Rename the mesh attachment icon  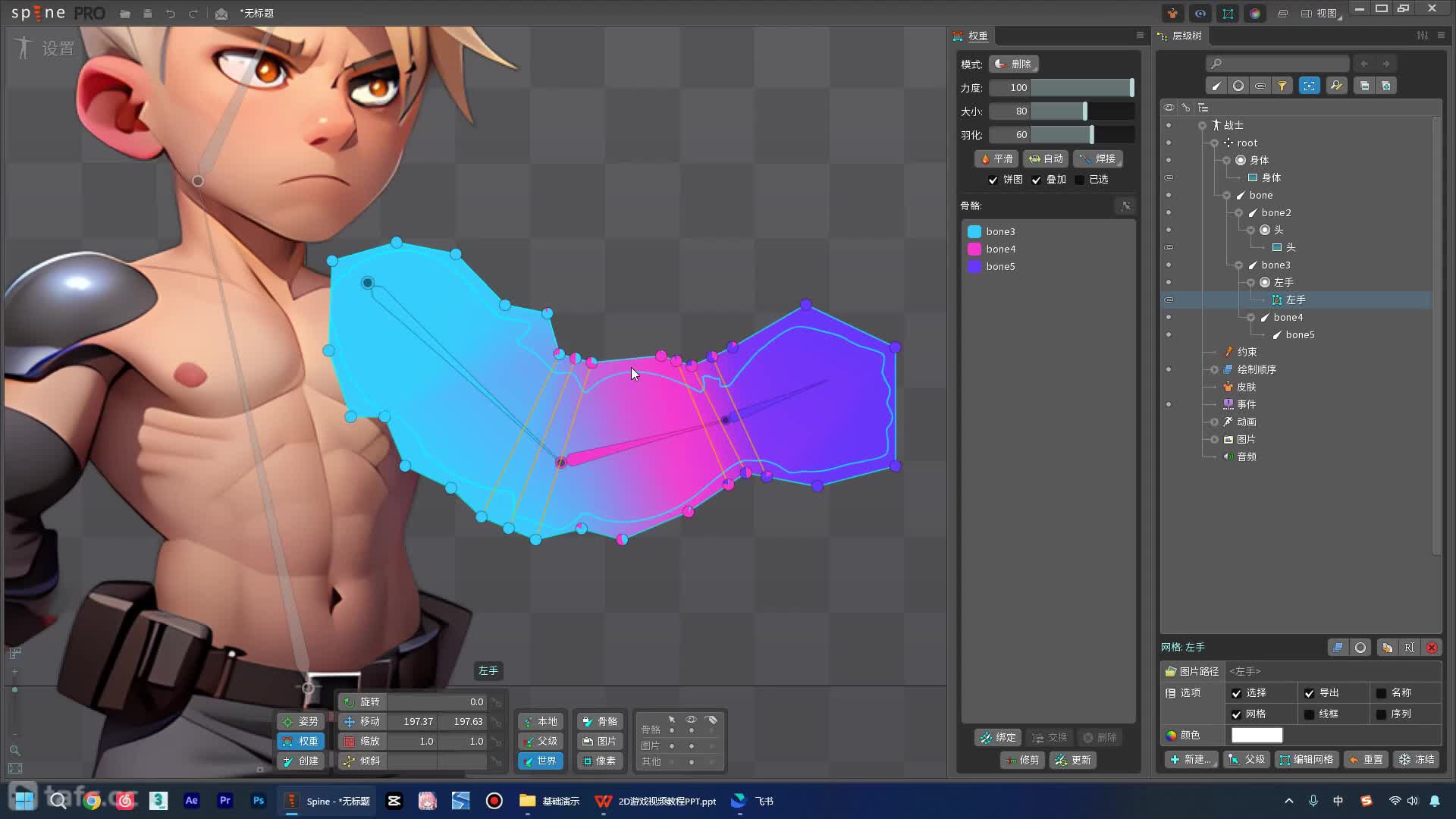[1409, 648]
